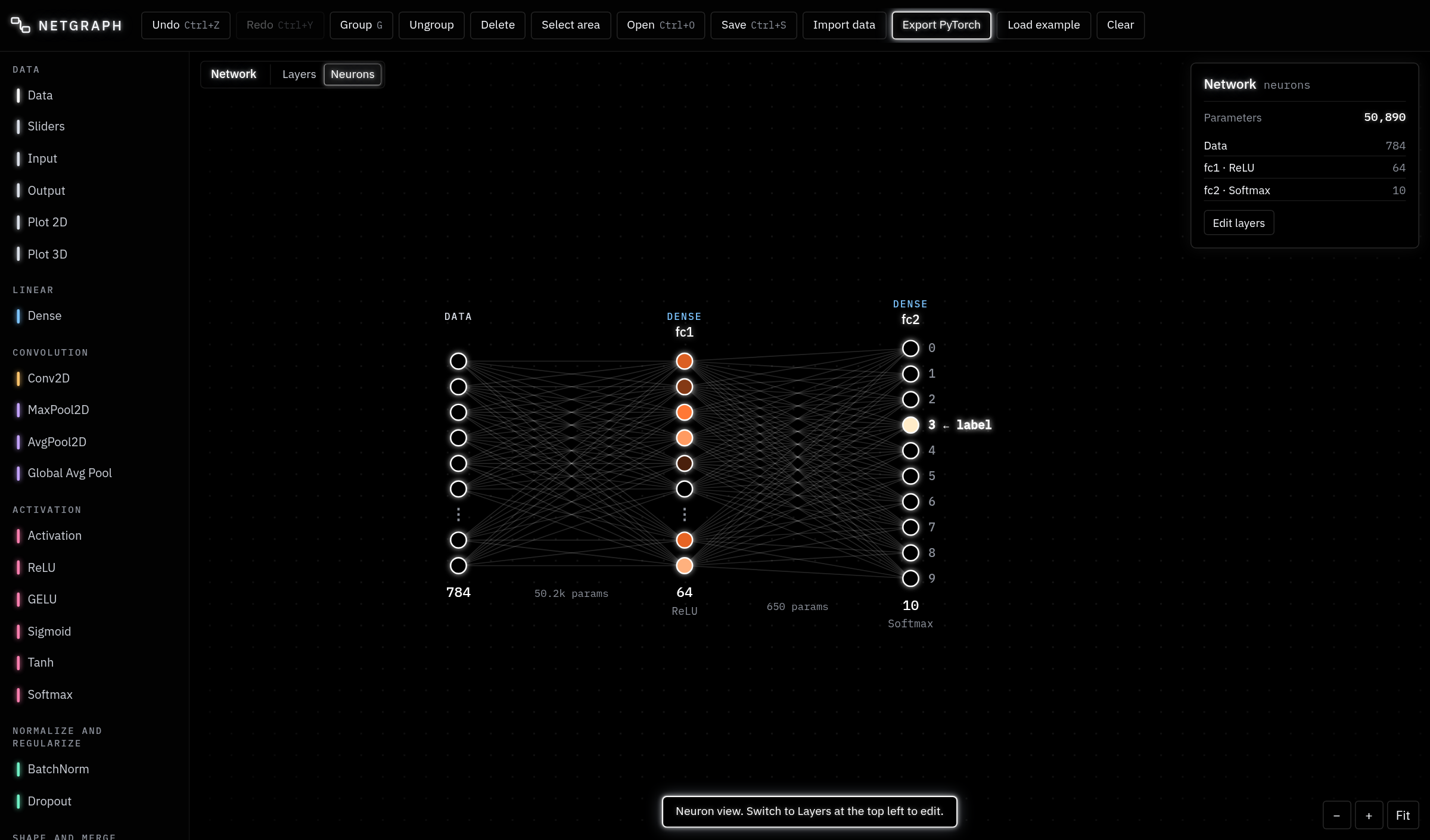The image size is (1430, 840).
Task: Click output neuron labeled 0
Action: click(910, 348)
